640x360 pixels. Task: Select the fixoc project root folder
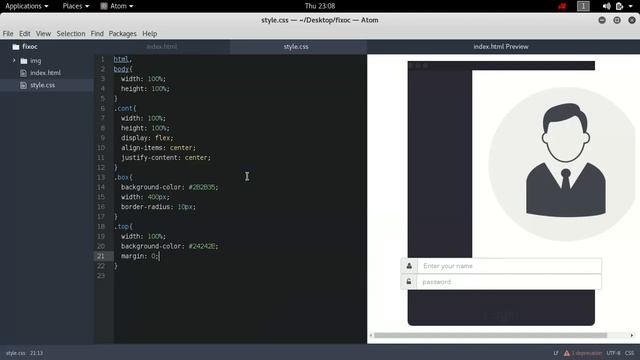[30, 47]
